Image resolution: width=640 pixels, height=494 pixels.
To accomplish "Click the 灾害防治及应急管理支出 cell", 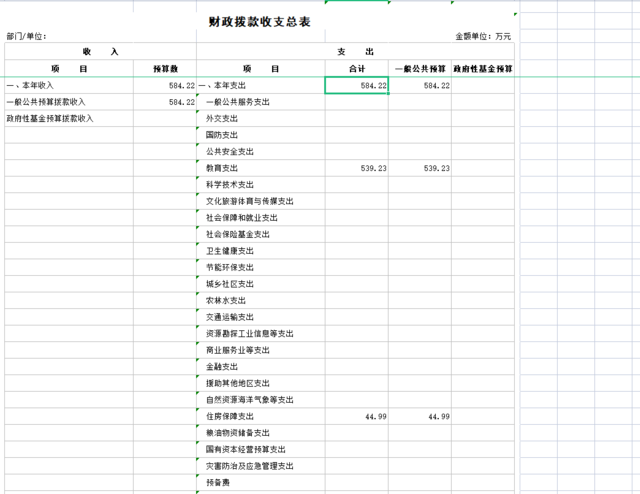I will [249, 466].
